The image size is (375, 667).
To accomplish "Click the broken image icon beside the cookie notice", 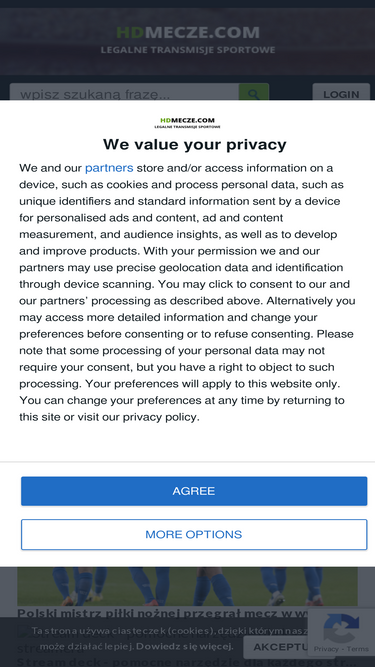I will pos(25,631).
